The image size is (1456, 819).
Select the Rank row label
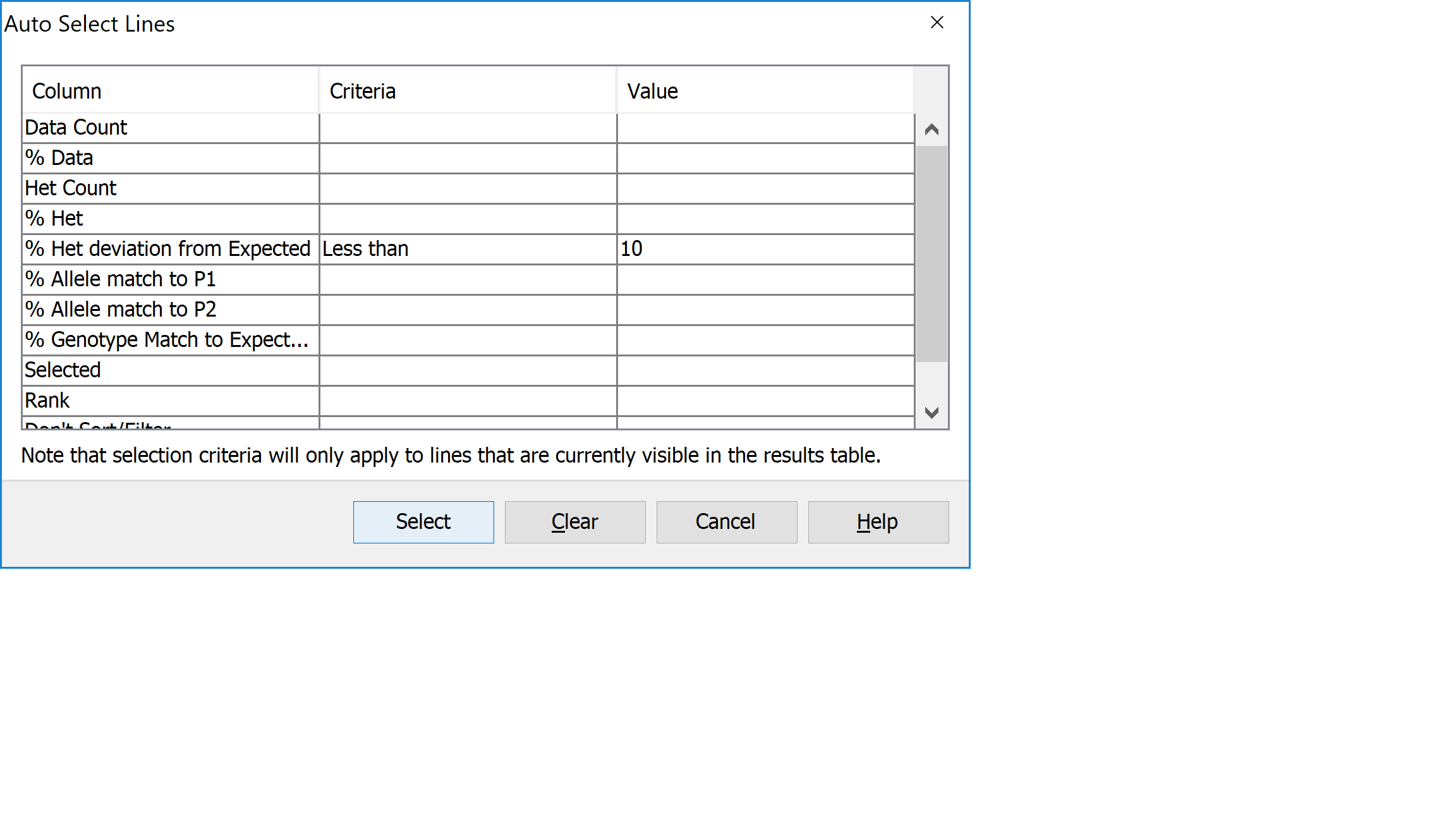click(171, 401)
